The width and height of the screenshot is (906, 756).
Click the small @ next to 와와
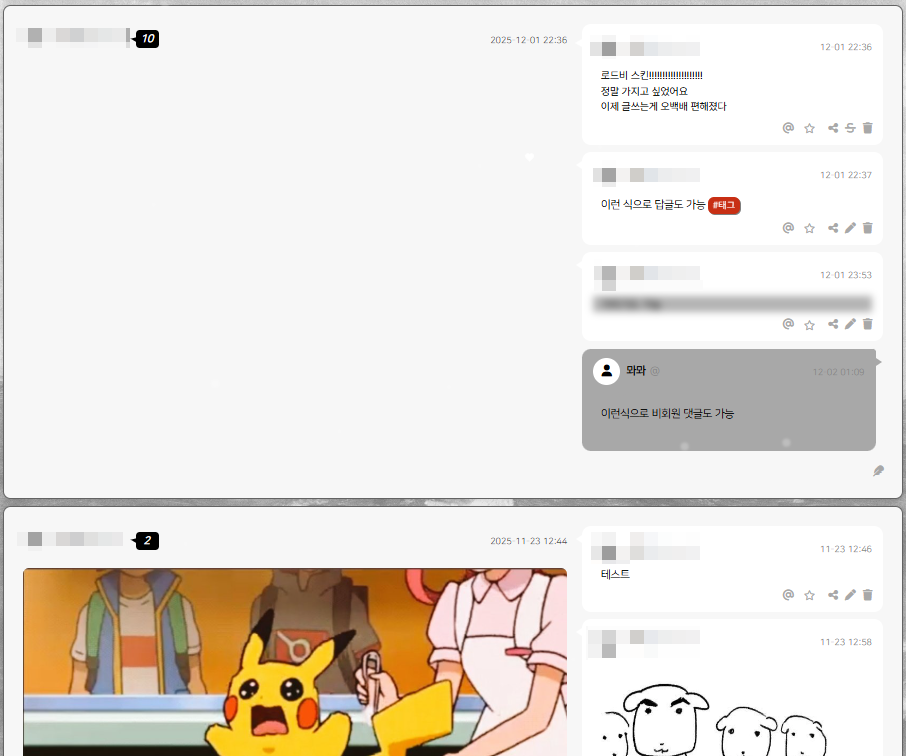tap(655, 371)
